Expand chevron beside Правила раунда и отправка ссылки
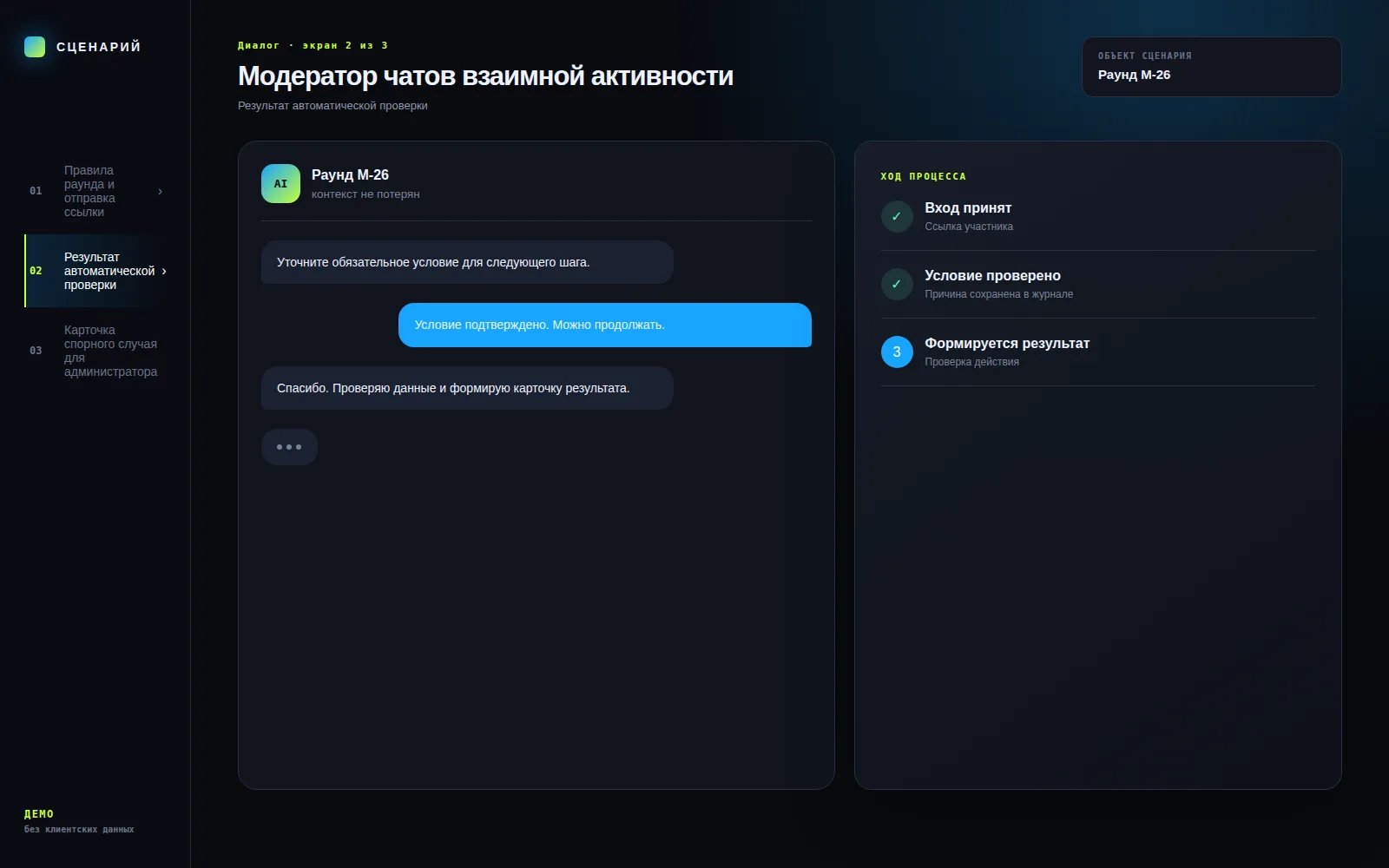 160,191
